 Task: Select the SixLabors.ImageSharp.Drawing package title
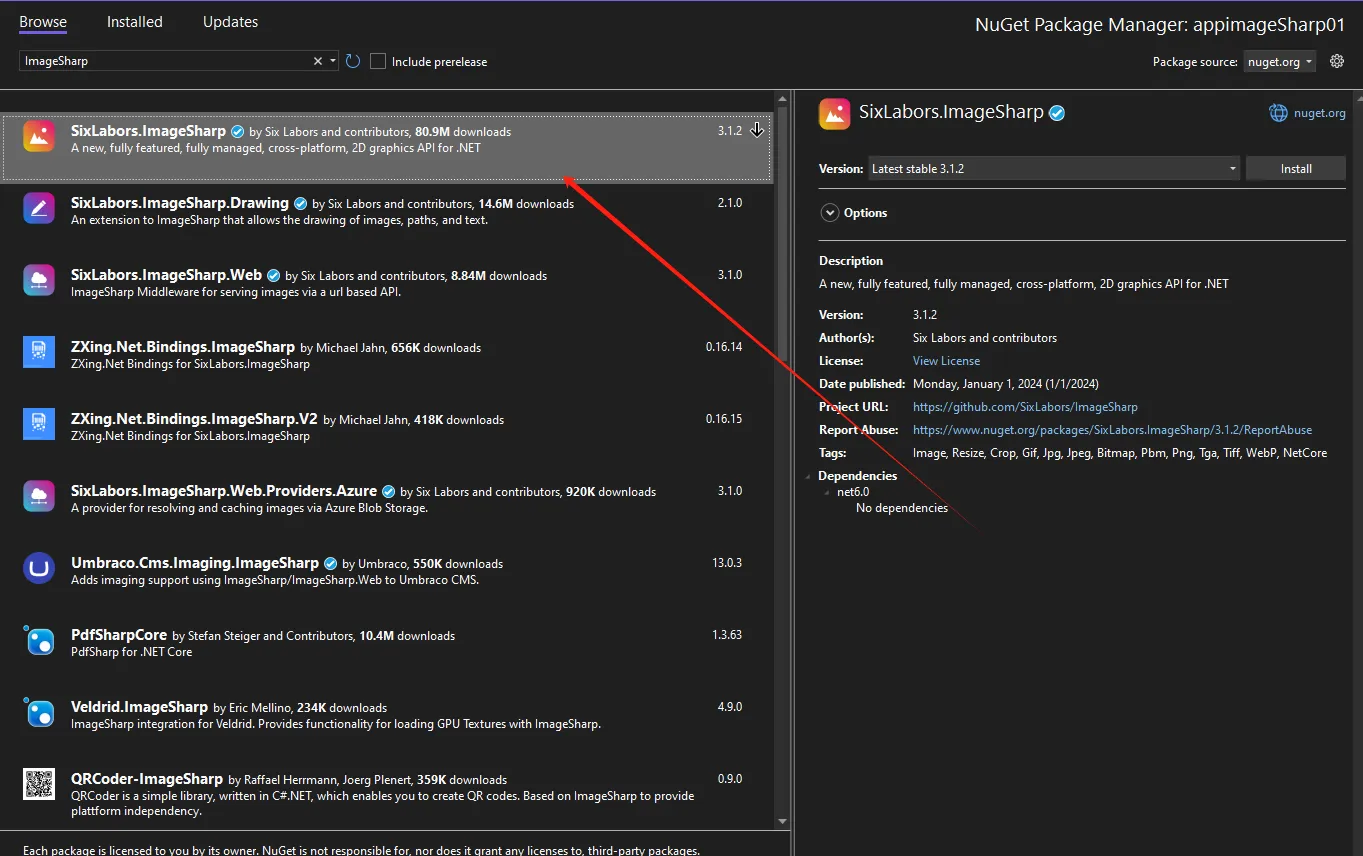click(180, 203)
